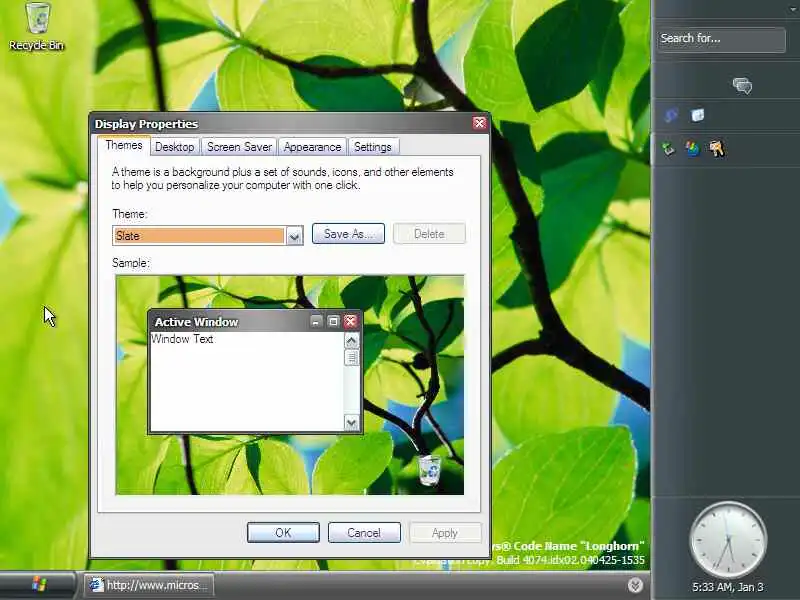Click the Active Window sample maximize button

click(x=333, y=321)
